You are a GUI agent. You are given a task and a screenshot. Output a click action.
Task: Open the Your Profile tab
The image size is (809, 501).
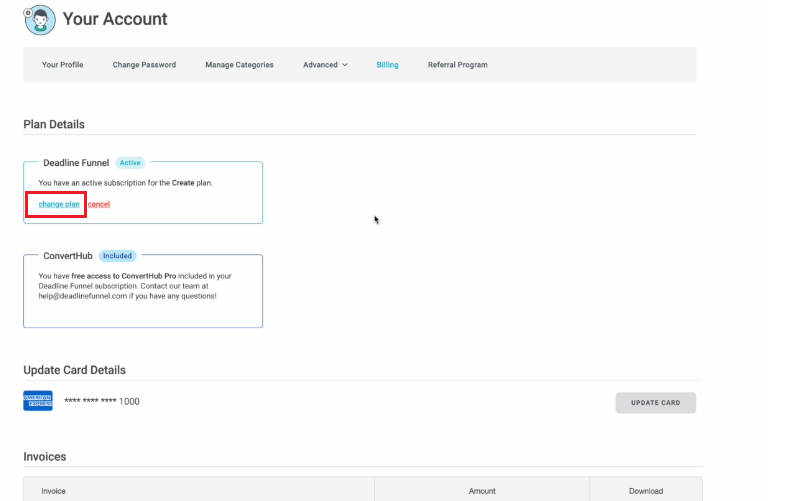click(x=62, y=64)
